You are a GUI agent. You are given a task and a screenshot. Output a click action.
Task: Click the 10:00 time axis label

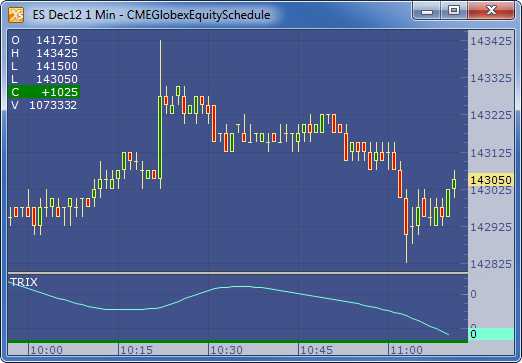click(46, 350)
